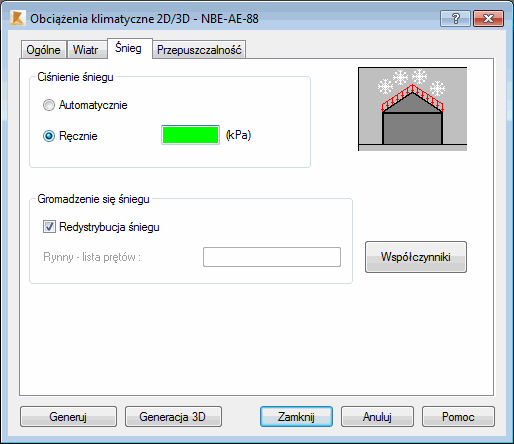This screenshot has width=514, height=444.
Task: Click the snow load roof illustration
Action: (x=412, y=109)
